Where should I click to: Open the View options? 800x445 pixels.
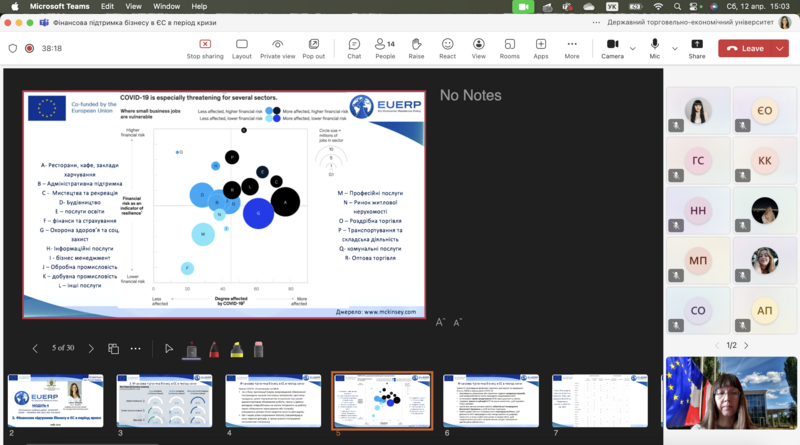[479, 48]
